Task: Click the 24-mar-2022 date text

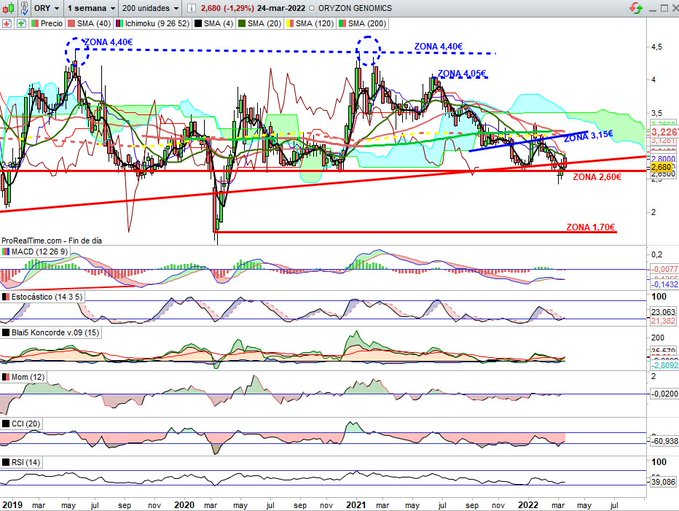Action: pyautogui.click(x=281, y=8)
